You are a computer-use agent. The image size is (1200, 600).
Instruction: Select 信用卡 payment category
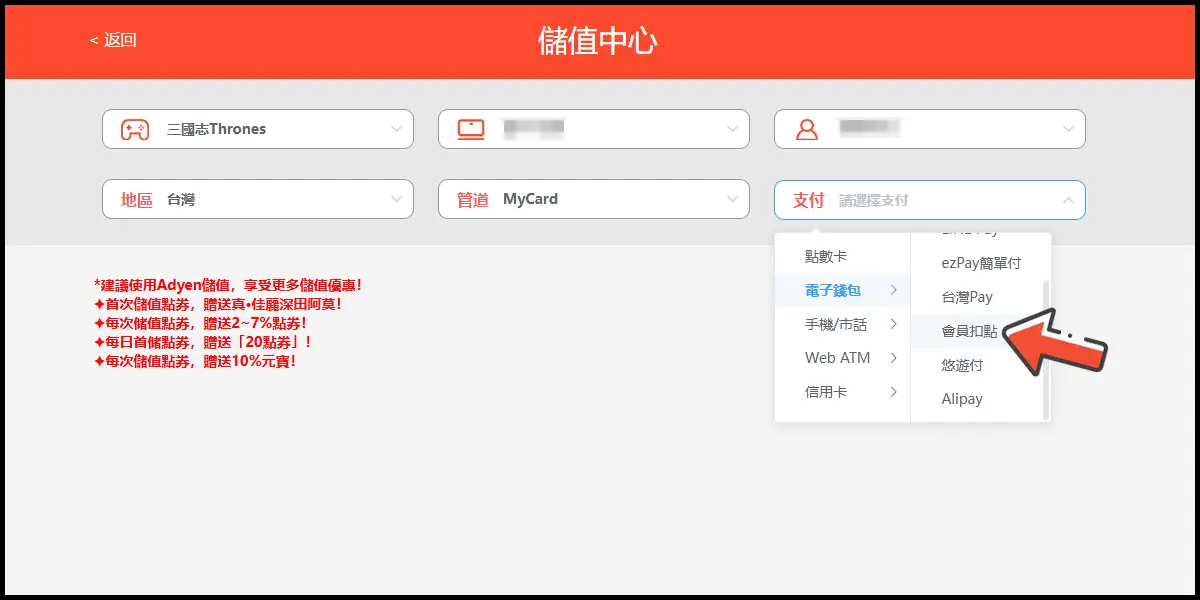tap(826, 392)
